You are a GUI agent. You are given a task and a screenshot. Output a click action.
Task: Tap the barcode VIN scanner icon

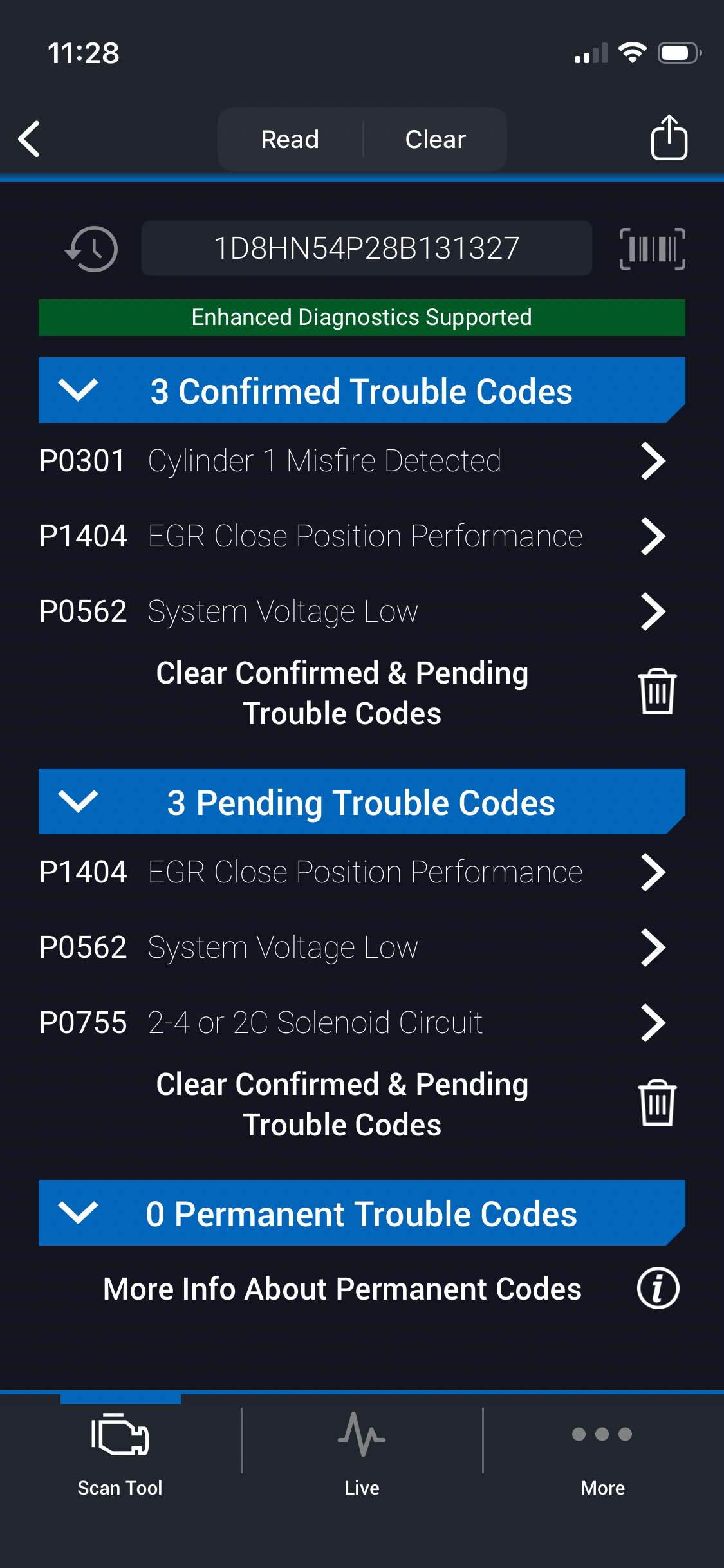pos(652,248)
